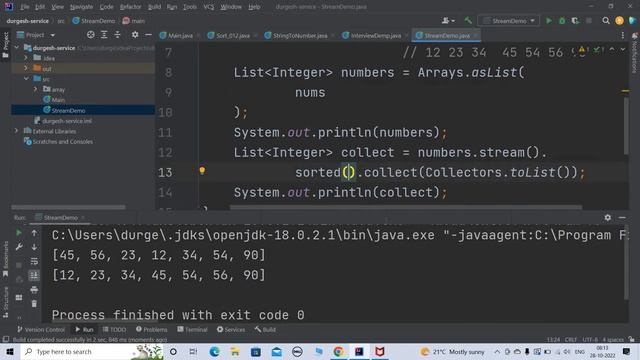Run StreamDemo with the green play icon
640x360 pixels.
pyautogui.click(x=549, y=20)
